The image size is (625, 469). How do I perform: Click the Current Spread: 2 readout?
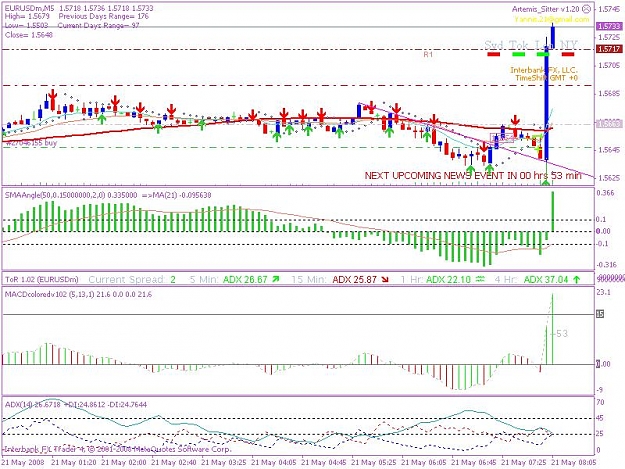point(132,280)
